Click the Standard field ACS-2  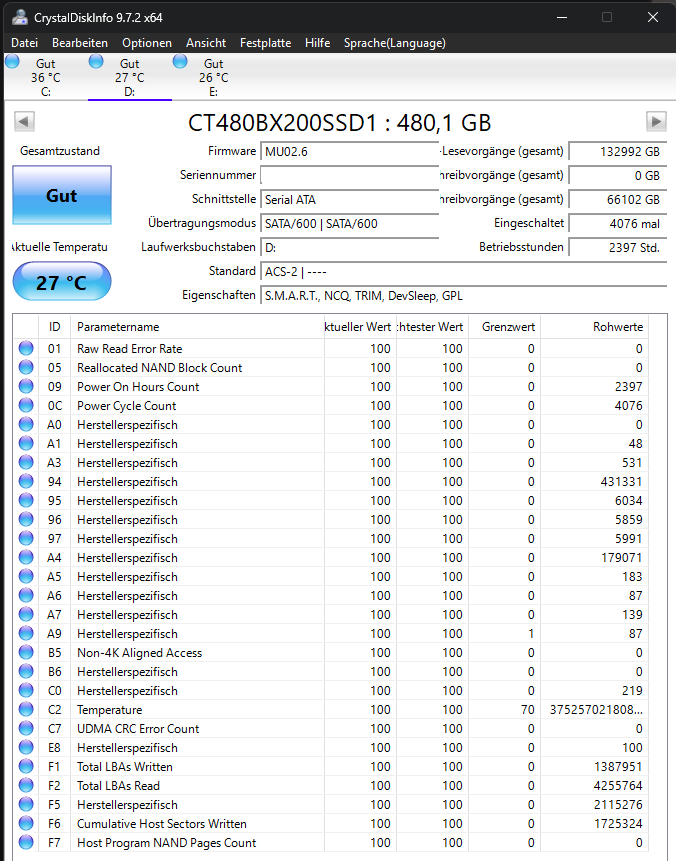(463, 271)
